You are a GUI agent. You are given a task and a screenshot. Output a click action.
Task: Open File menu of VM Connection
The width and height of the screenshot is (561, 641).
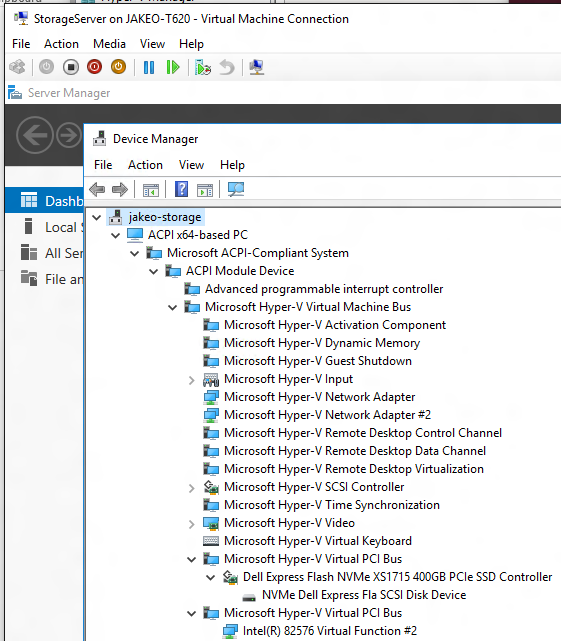pyautogui.click(x=21, y=44)
